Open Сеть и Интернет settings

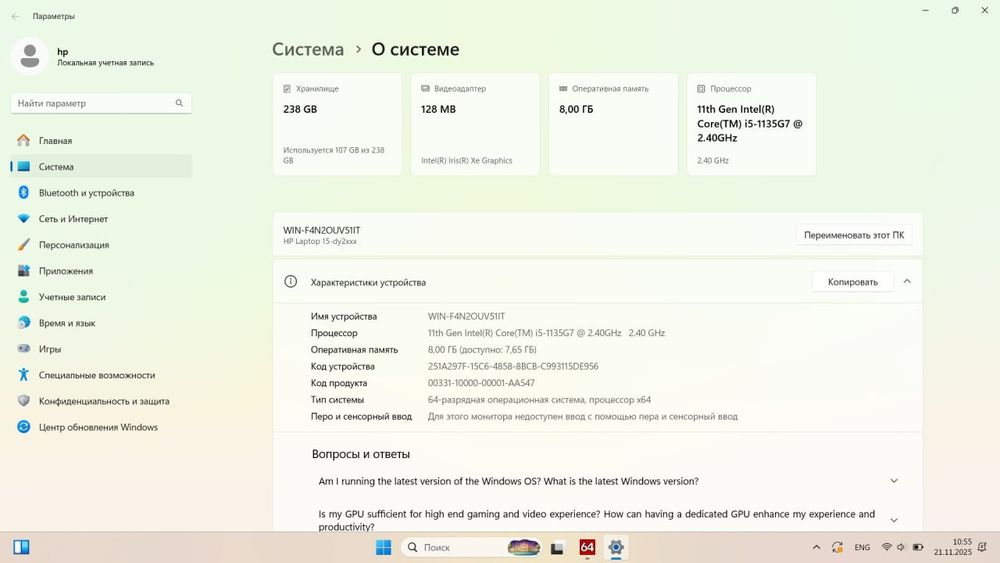(x=101, y=219)
